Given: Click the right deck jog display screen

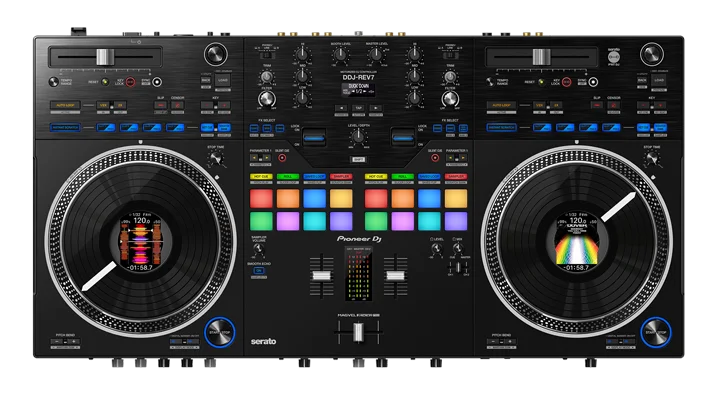Looking at the screenshot, I should [x=577, y=240].
